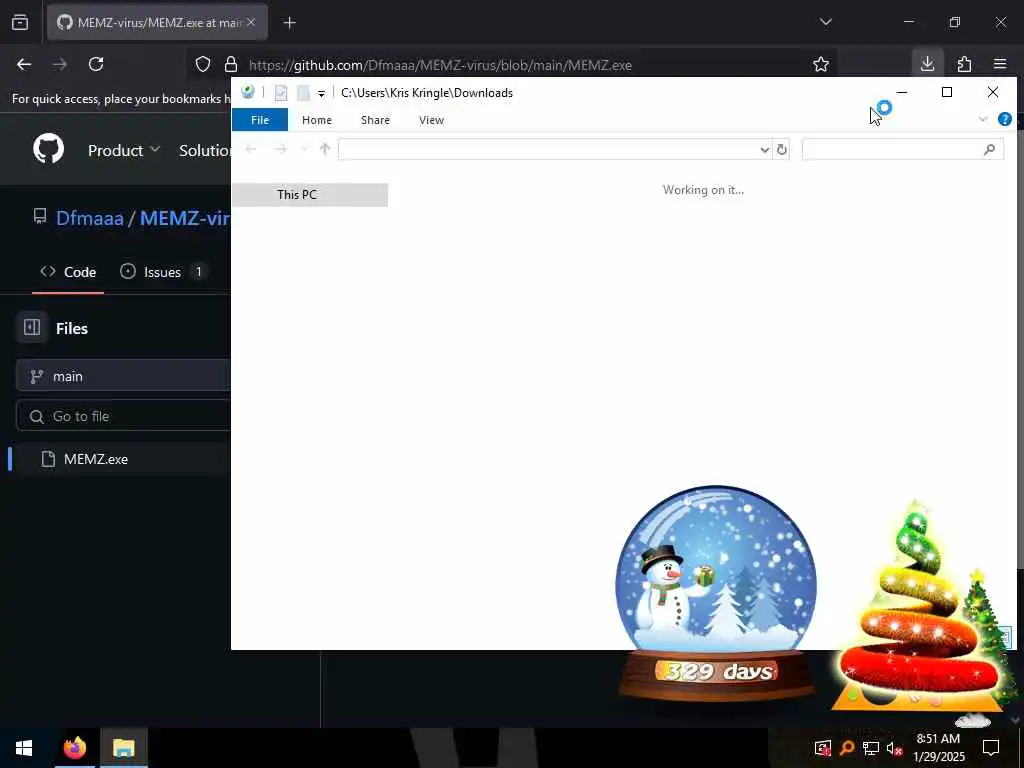List all tabs with the chevron
Screen dimensions: 1024x768
point(825,22)
